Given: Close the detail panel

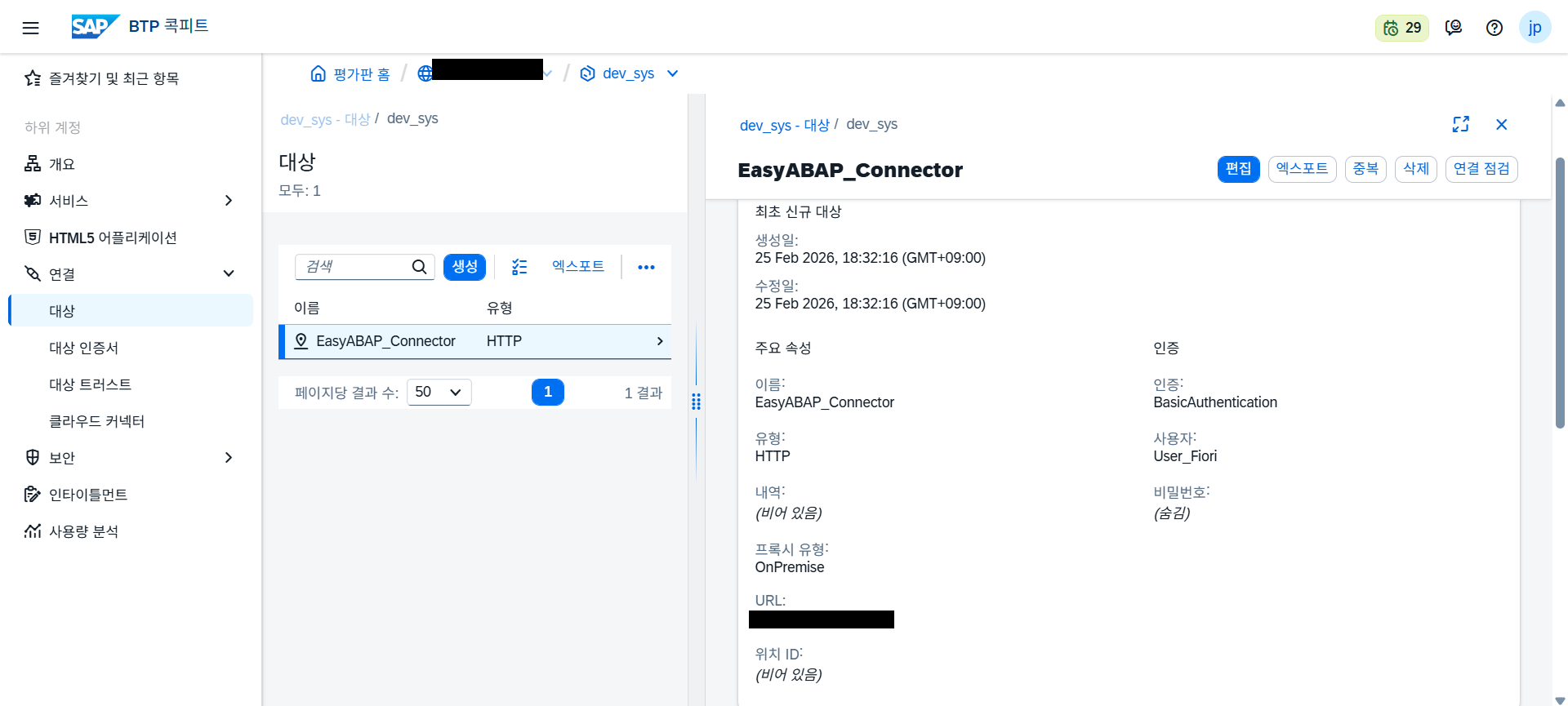Looking at the screenshot, I should (x=1501, y=124).
